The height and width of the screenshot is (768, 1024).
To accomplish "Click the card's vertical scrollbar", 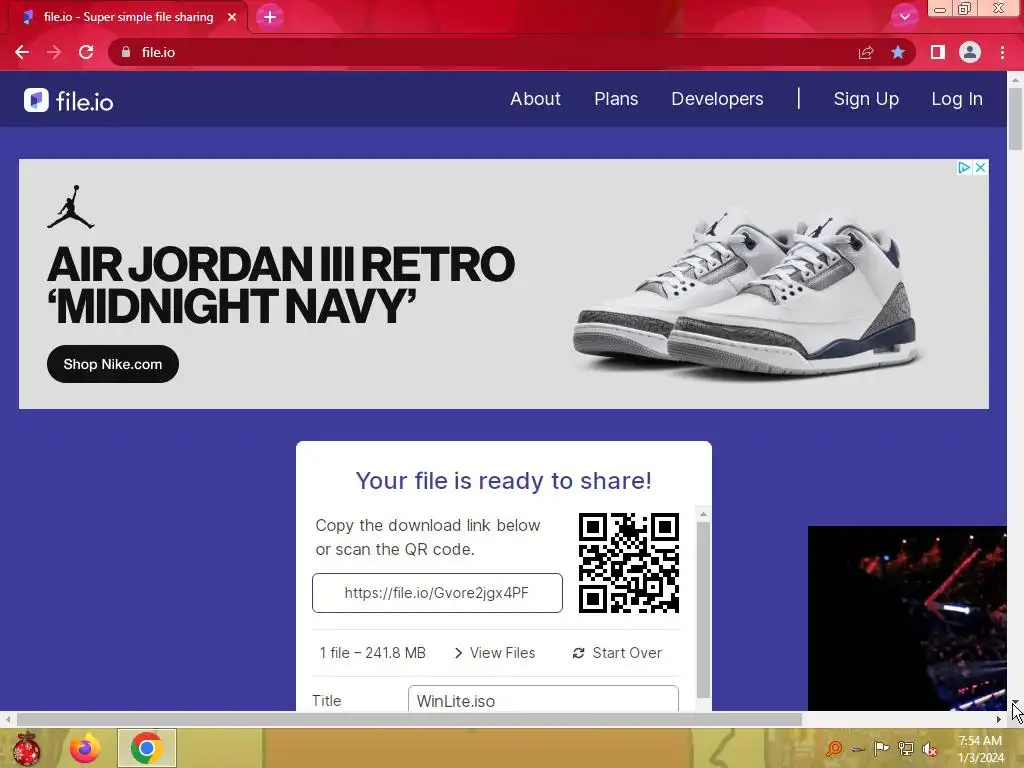I will coord(703,610).
